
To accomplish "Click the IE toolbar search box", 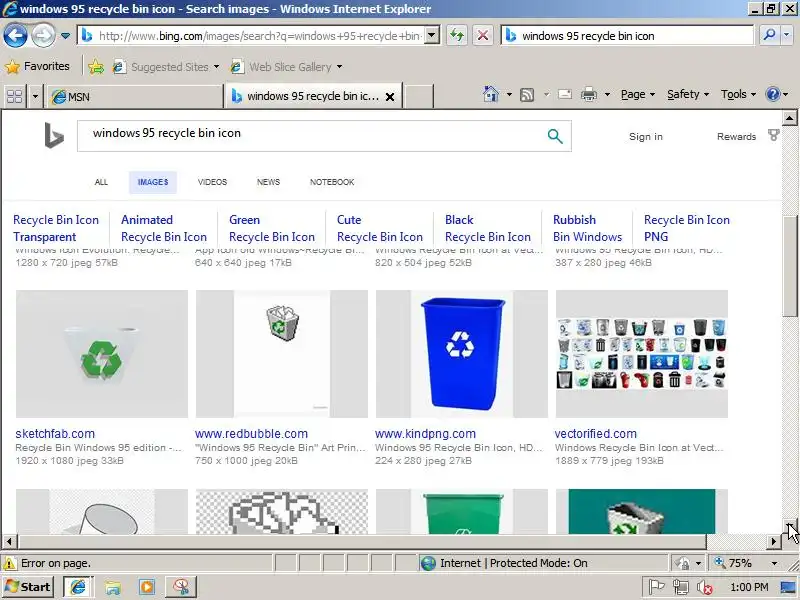I will pyautogui.click(x=627, y=36).
